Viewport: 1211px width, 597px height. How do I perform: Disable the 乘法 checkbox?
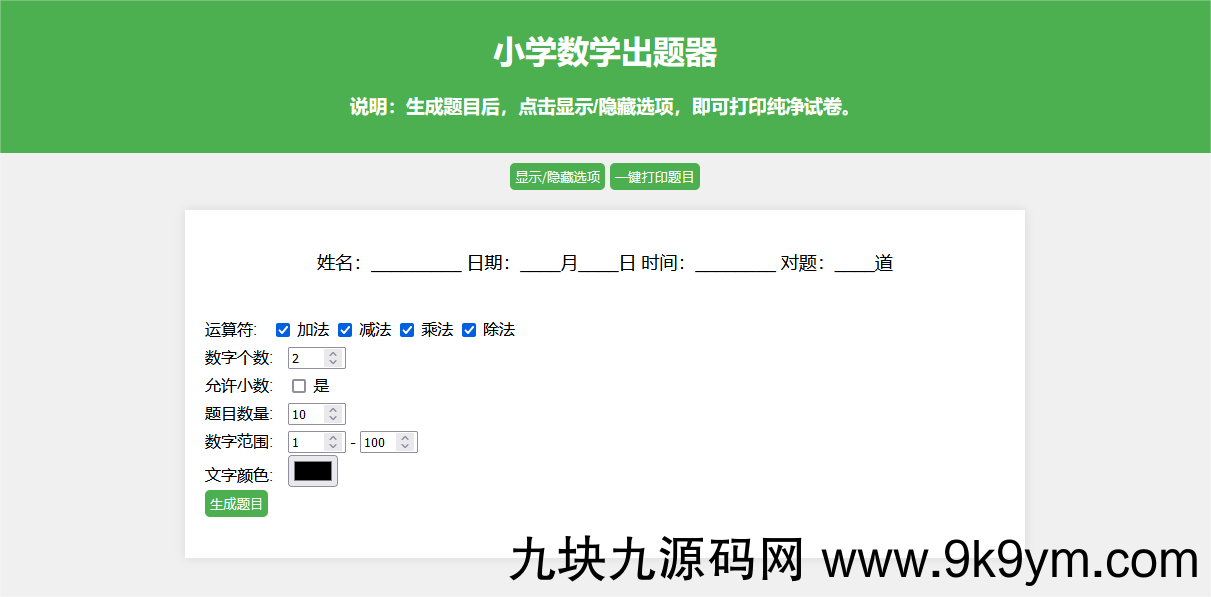[407, 330]
